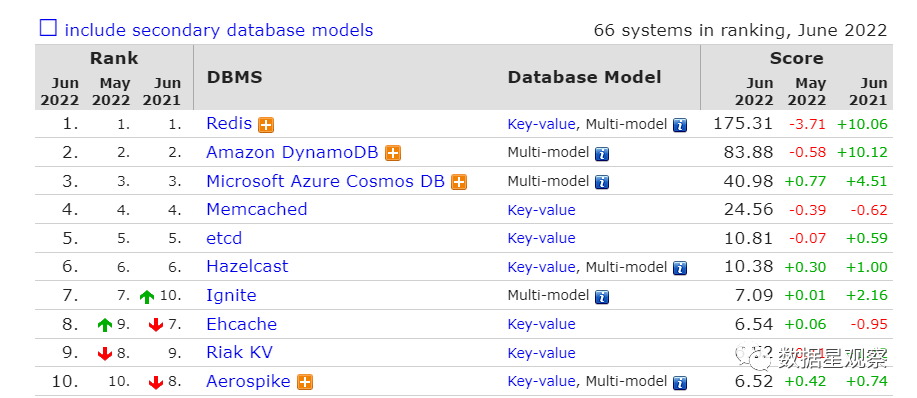This screenshot has width=917, height=398.
Task: Click Key-value link in the Aerospike row
Action: click(542, 382)
